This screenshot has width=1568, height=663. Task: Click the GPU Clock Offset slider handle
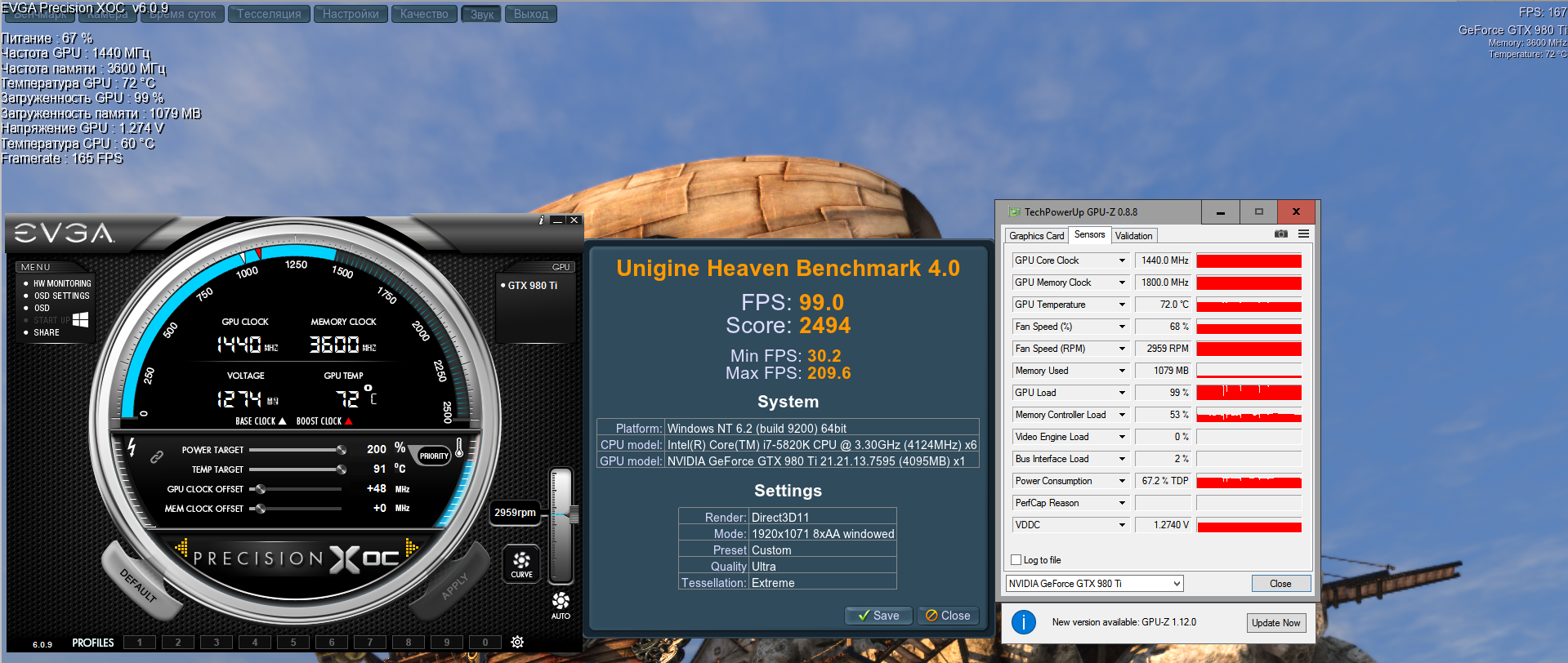tap(260, 489)
